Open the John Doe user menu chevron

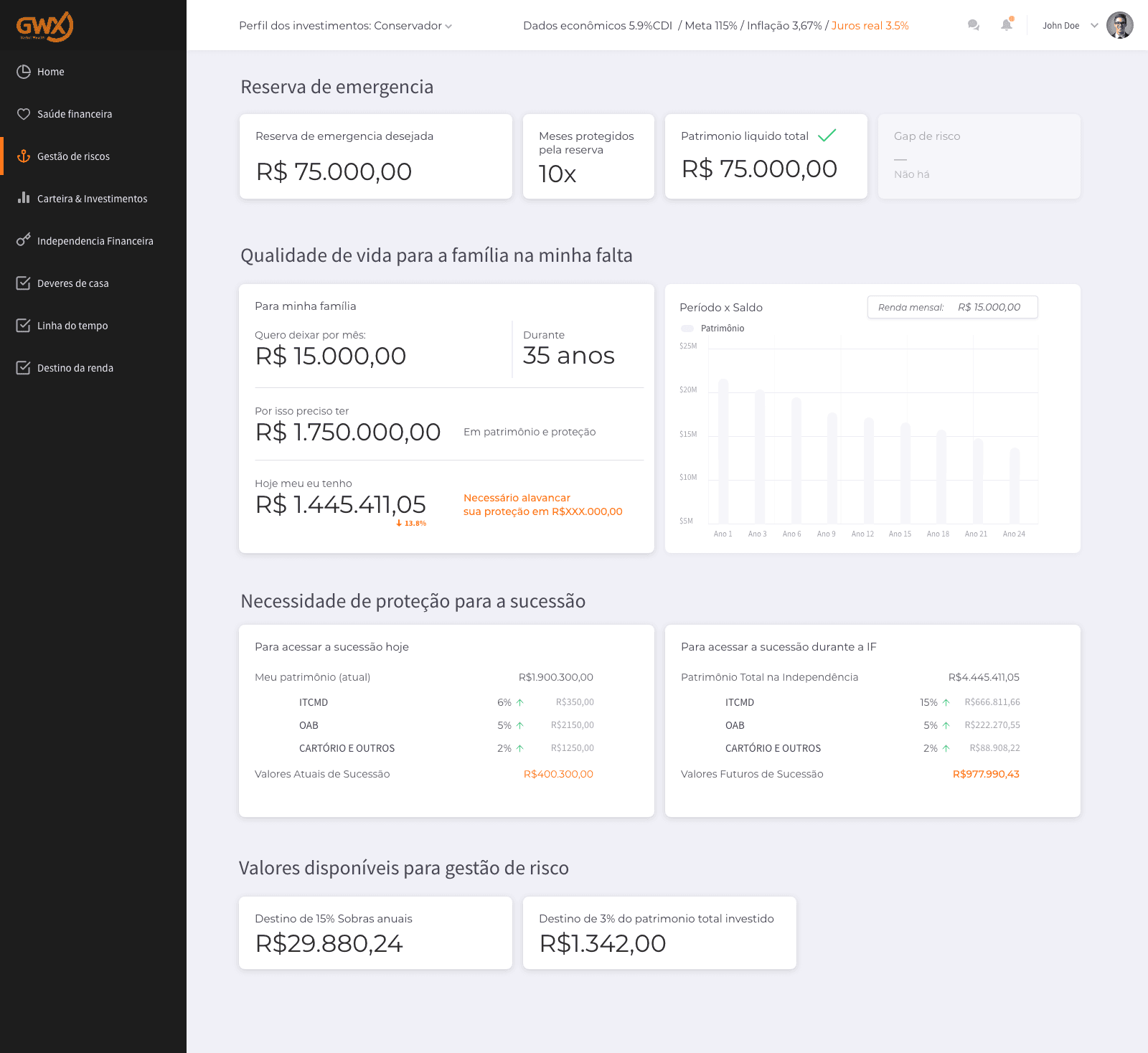point(1094,25)
